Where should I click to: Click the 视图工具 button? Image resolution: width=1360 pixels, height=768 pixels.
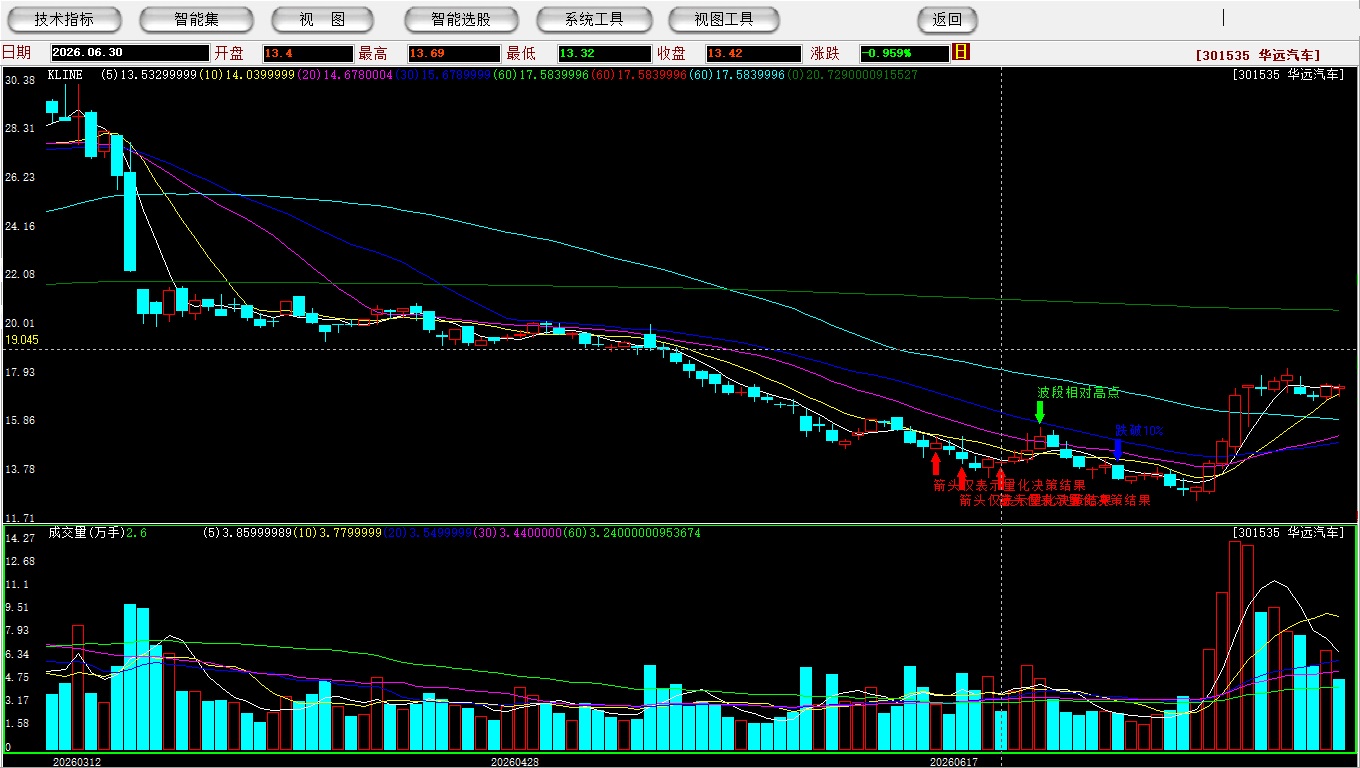point(724,19)
